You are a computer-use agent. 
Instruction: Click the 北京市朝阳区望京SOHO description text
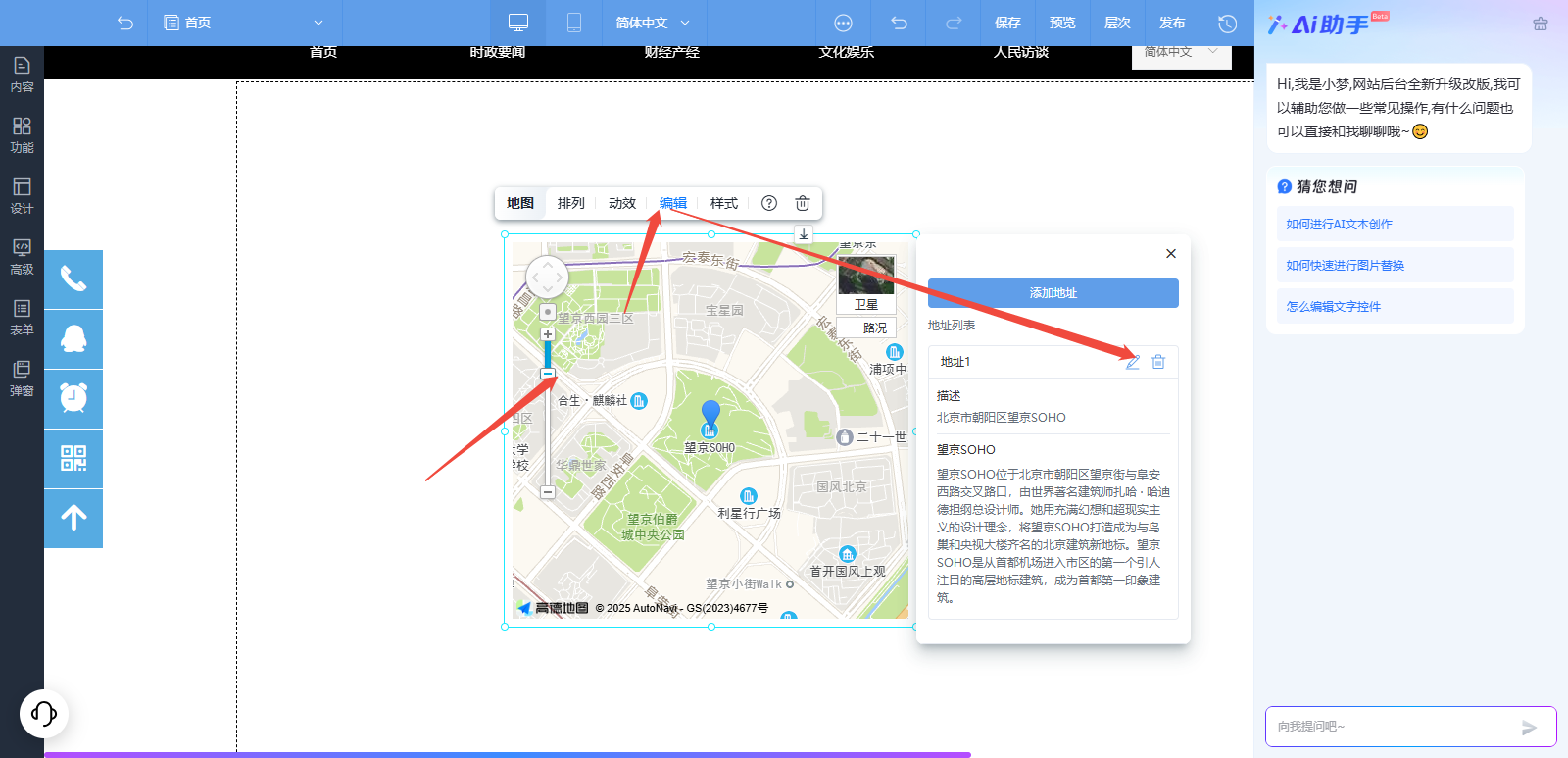click(1002, 418)
